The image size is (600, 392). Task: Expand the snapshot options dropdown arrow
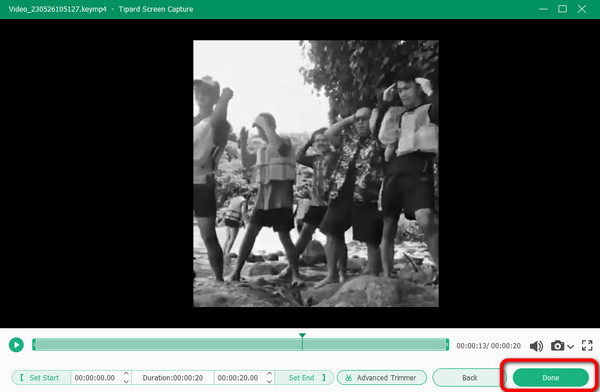click(x=571, y=346)
